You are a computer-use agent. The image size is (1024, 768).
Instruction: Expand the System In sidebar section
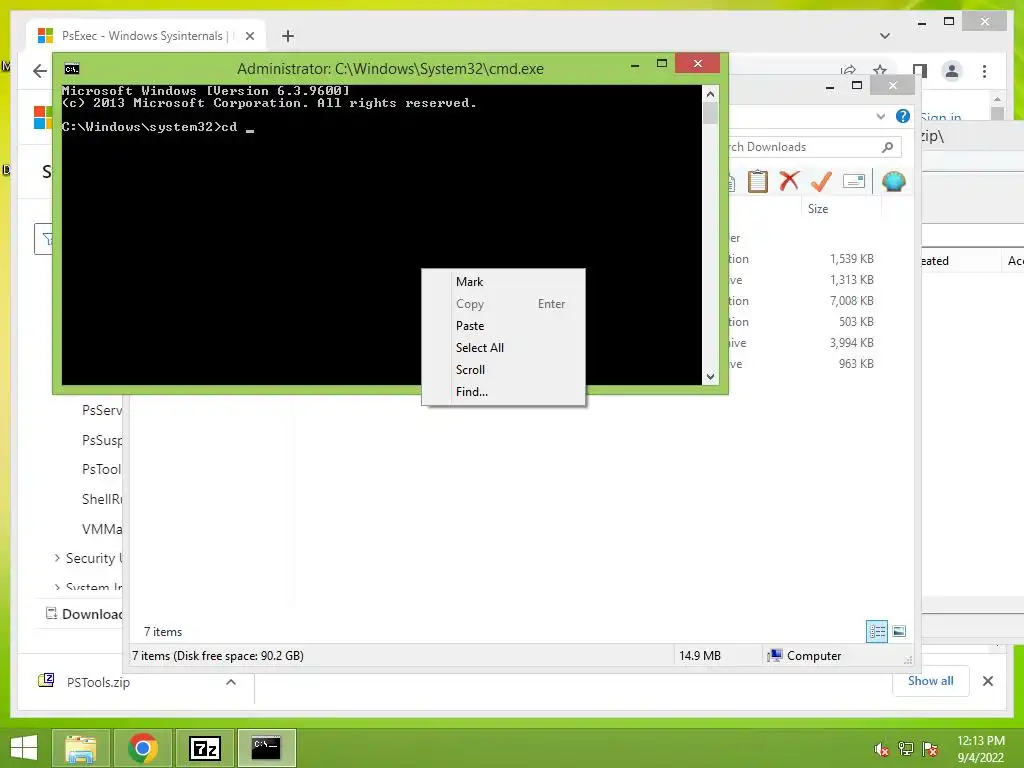point(57,587)
